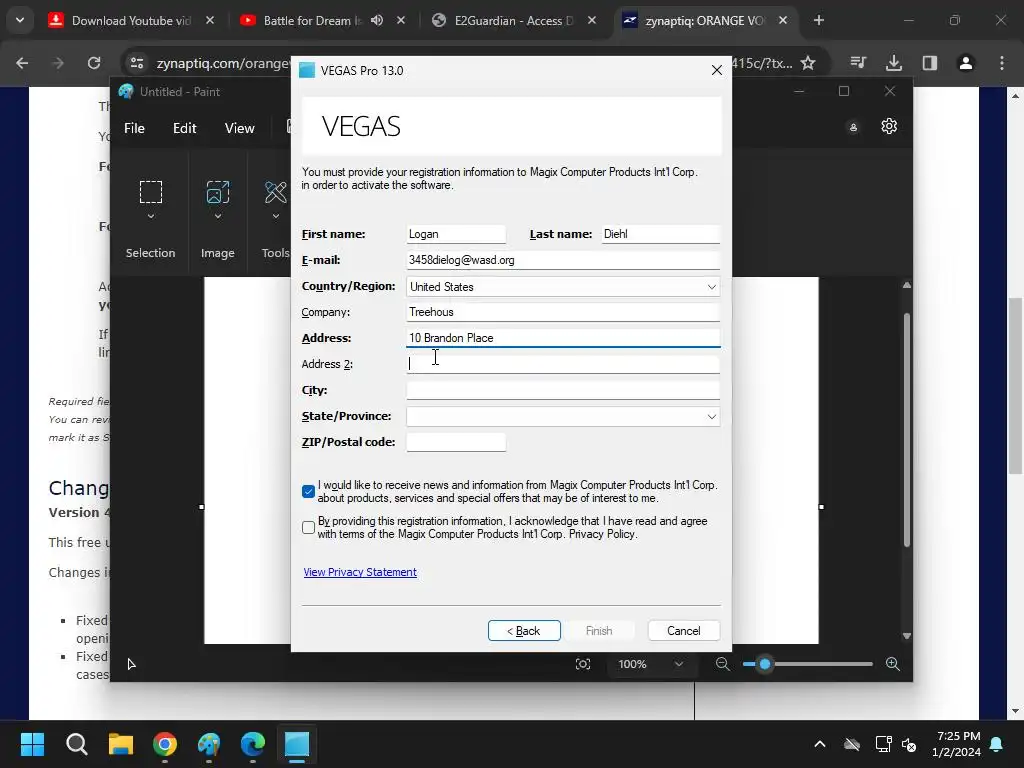Expand Paint Tools options chevron
Viewport: 1024px width, 768px height.
(x=276, y=216)
